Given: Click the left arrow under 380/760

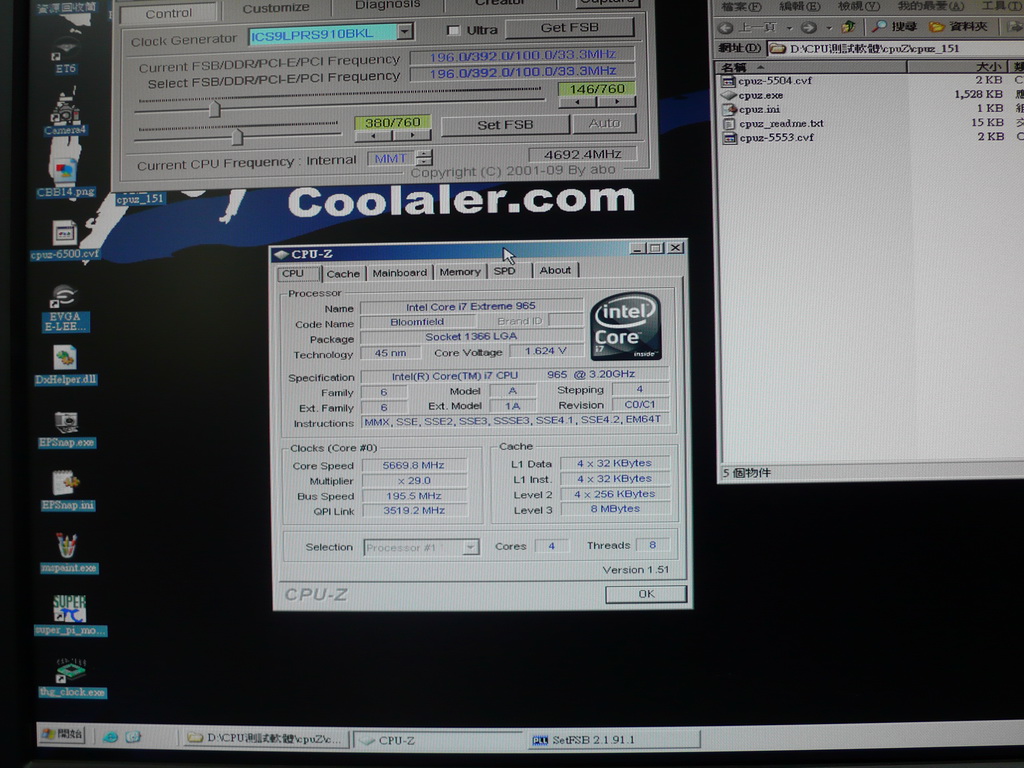Looking at the screenshot, I should click(374, 136).
